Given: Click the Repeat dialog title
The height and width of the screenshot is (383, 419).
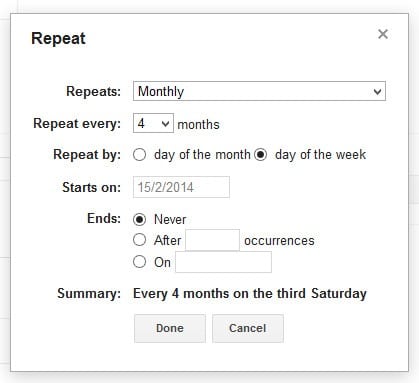Looking at the screenshot, I should pos(58,39).
